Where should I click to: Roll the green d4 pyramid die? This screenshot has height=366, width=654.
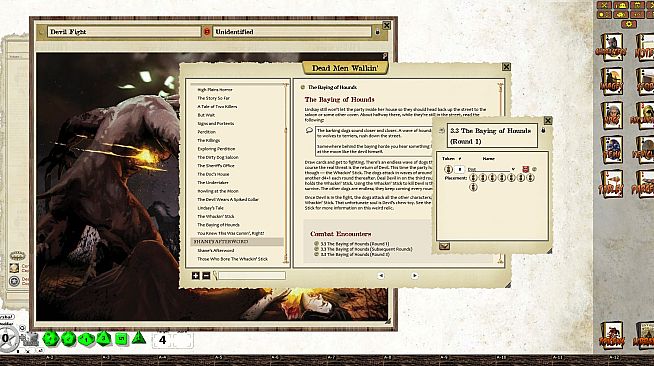pyautogui.click(x=138, y=338)
